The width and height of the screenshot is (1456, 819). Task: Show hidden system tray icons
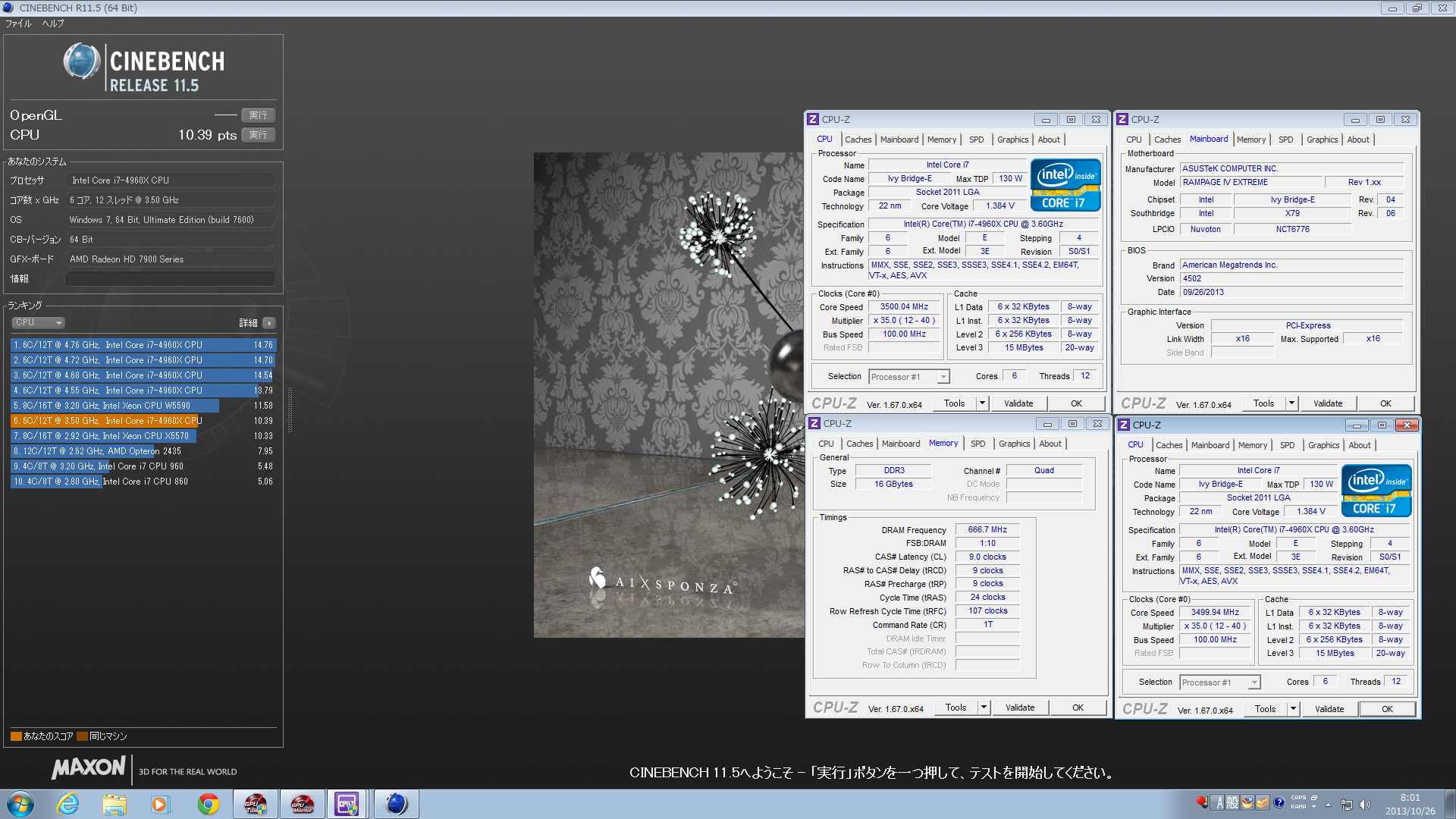1328,805
